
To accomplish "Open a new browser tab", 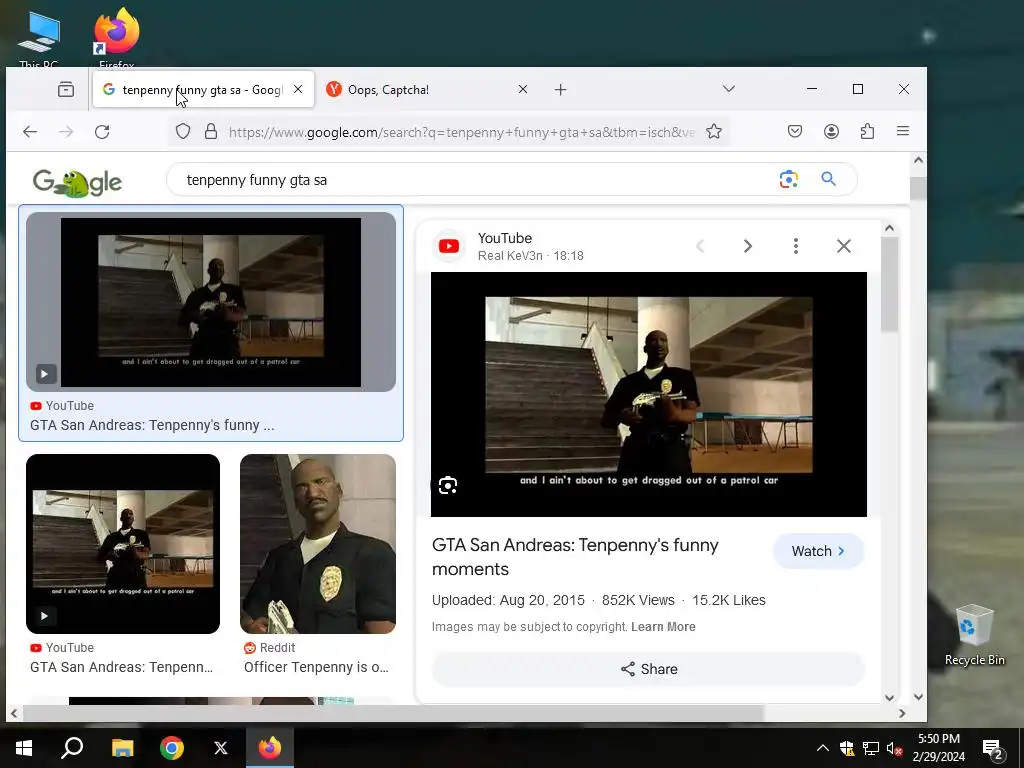I will [x=560, y=90].
